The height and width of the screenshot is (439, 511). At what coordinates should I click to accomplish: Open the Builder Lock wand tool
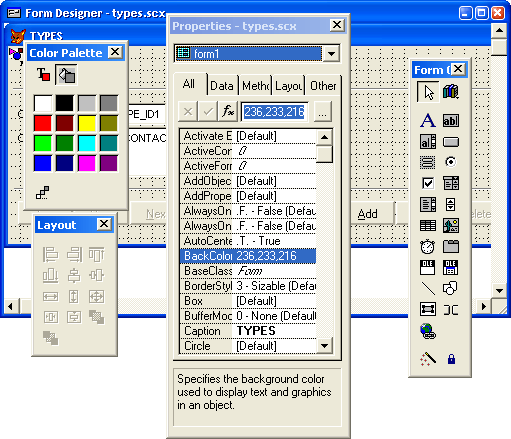click(x=428, y=359)
